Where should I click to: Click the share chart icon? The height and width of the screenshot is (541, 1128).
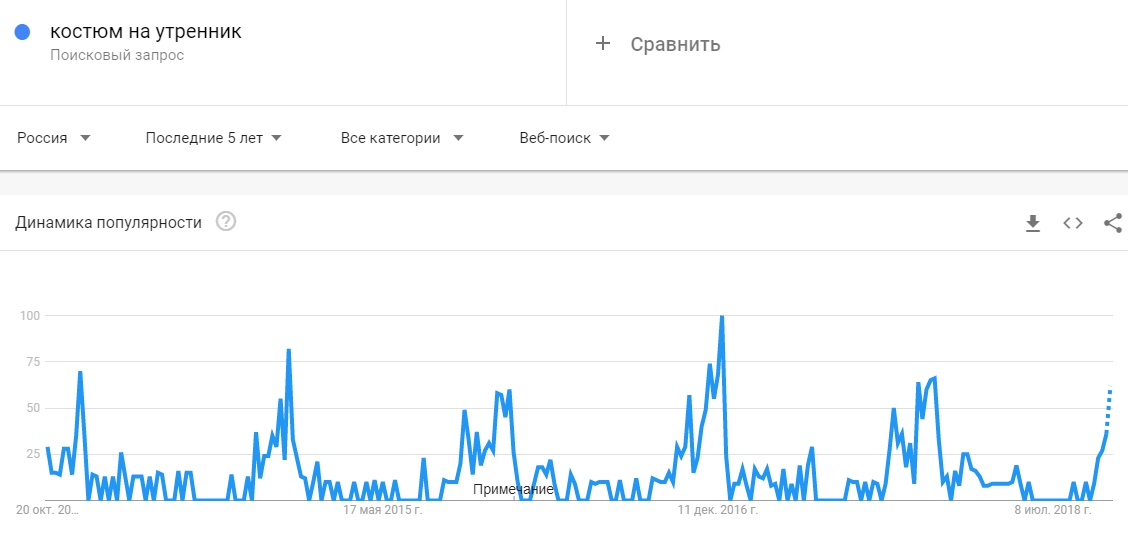[x=1112, y=223]
